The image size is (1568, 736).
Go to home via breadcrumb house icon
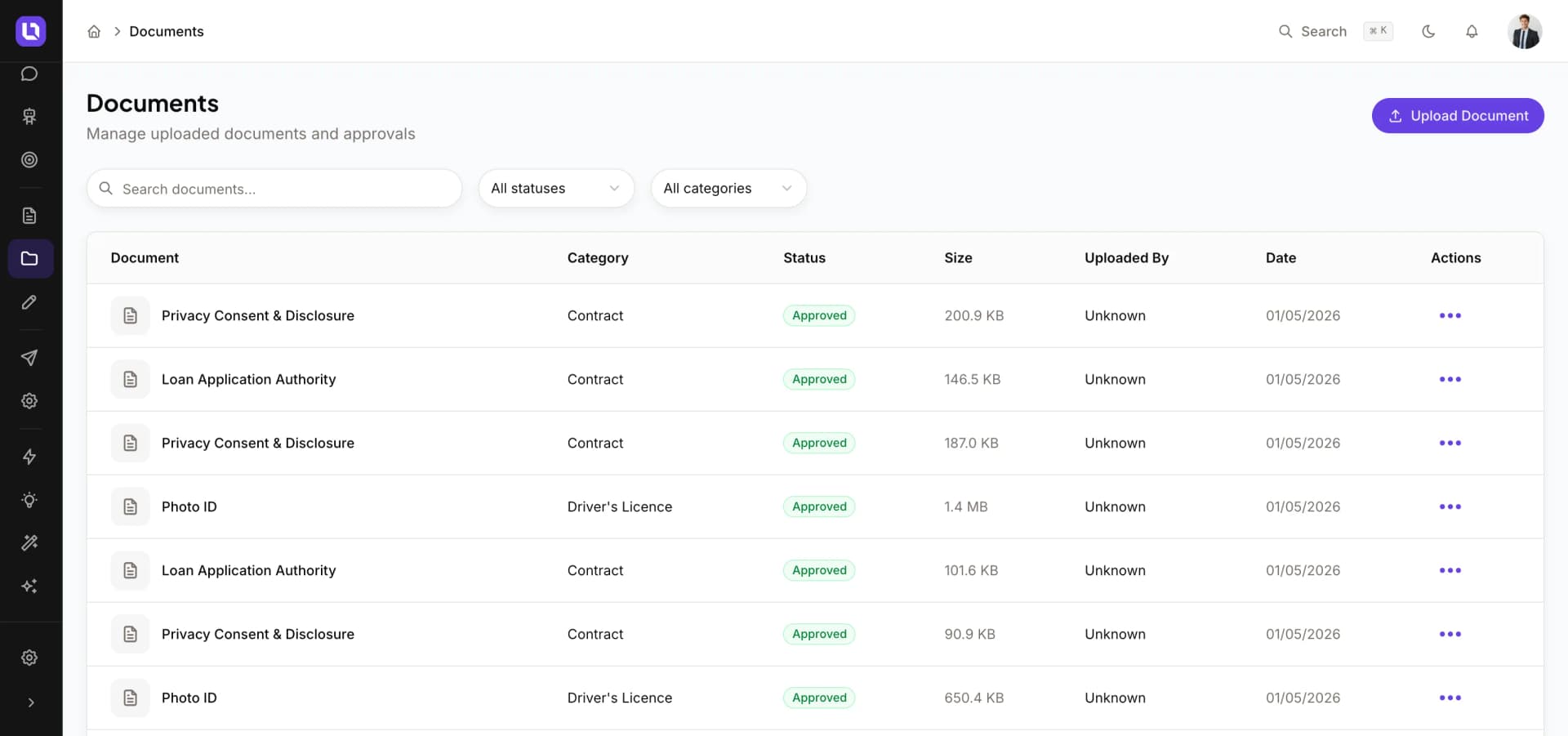[x=94, y=31]
